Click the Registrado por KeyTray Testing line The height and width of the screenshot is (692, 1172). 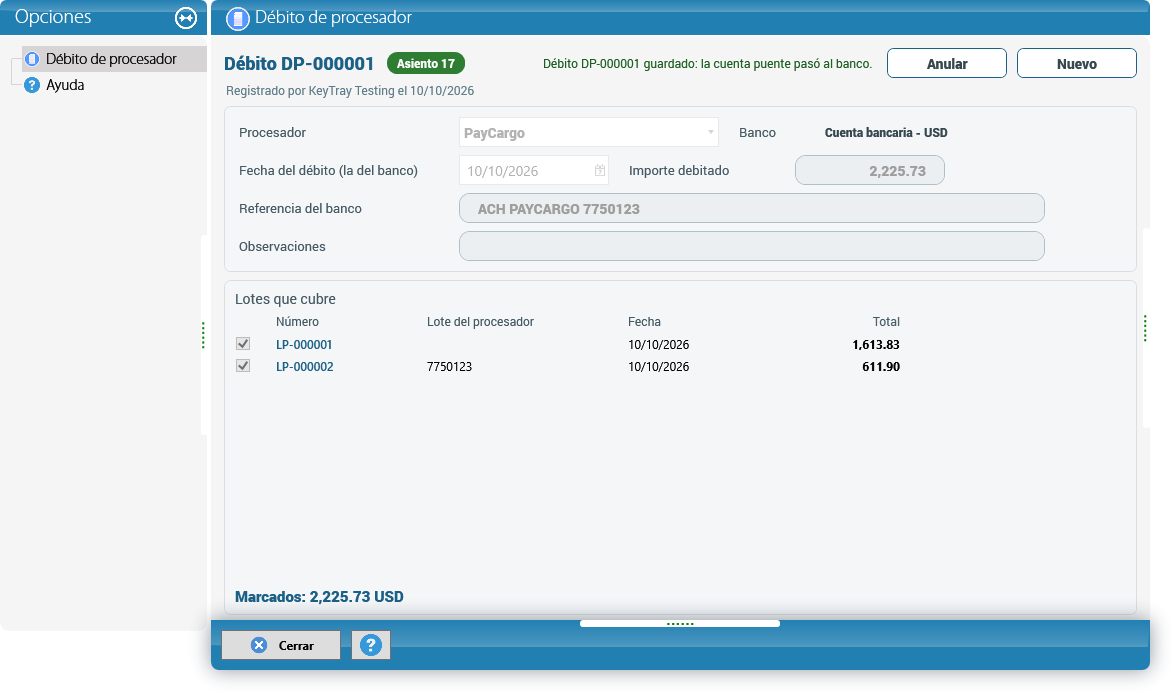click(350, 90)
